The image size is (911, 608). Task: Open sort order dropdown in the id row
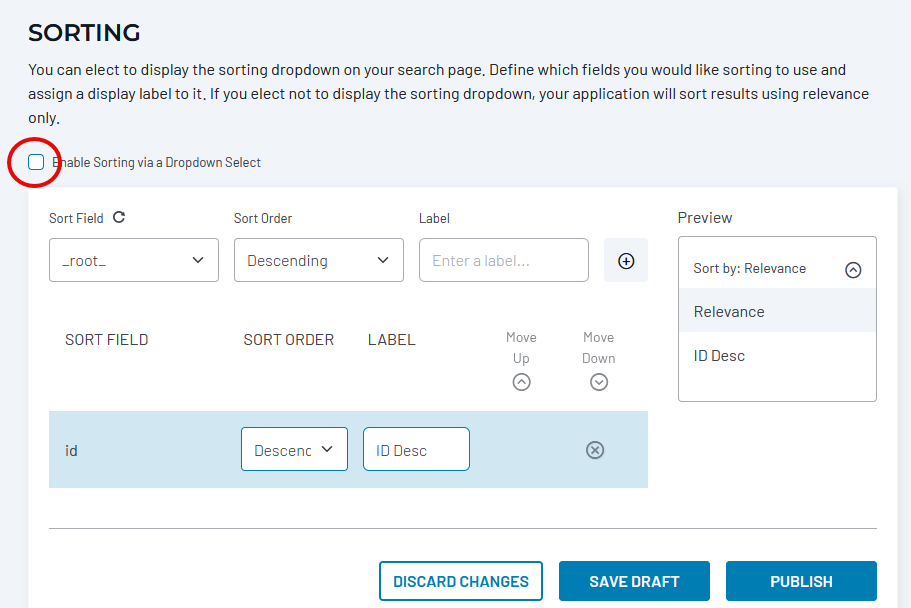point(294,450)
